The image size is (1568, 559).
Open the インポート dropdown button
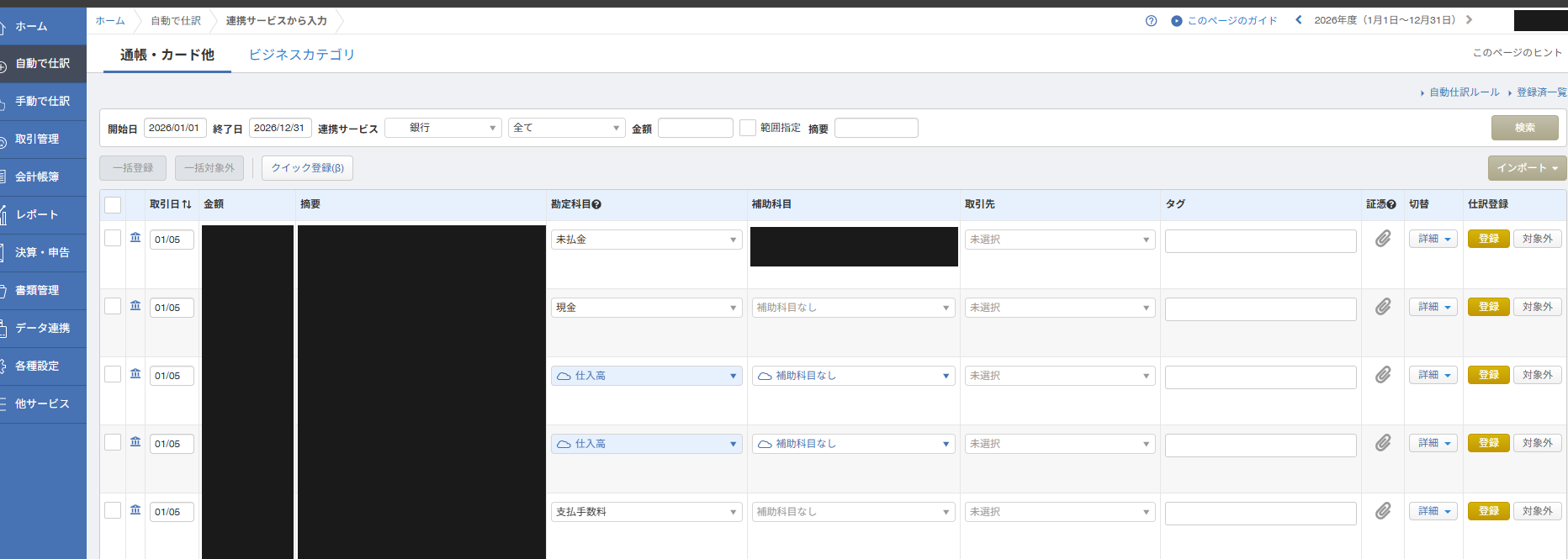[x=1527, y=168]
